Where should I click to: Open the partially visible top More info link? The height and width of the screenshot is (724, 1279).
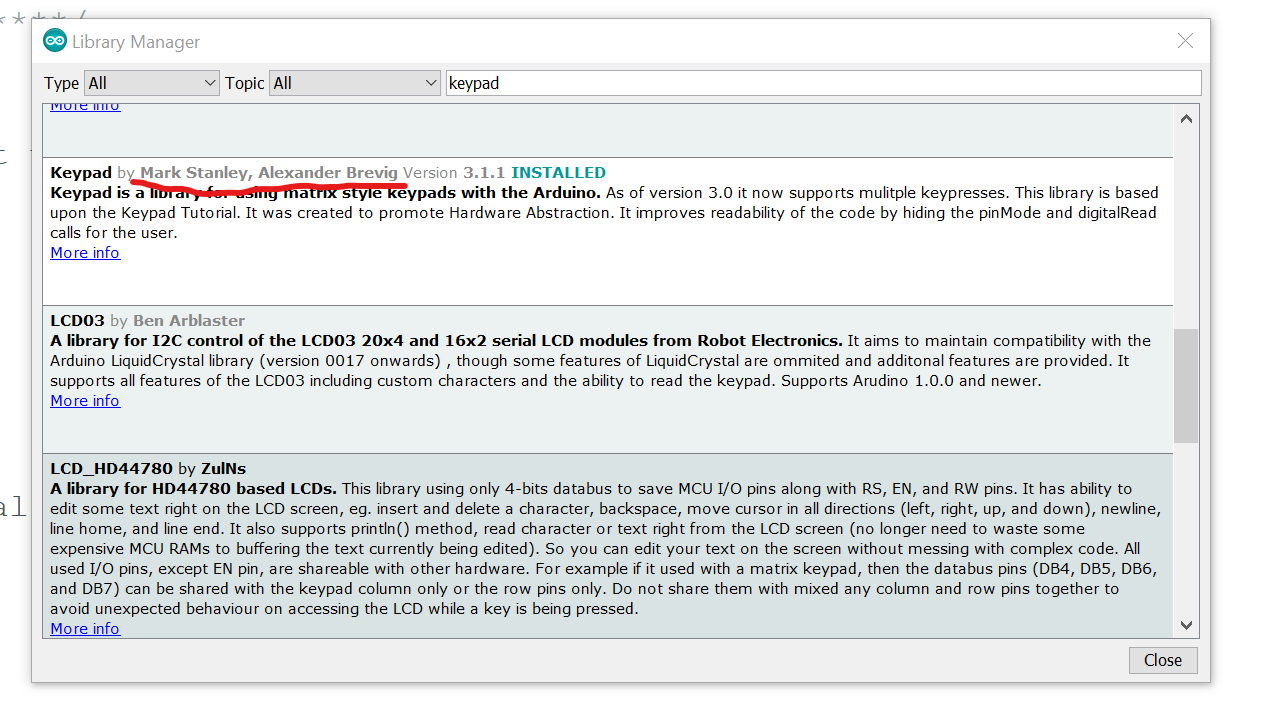coord(85,106)
